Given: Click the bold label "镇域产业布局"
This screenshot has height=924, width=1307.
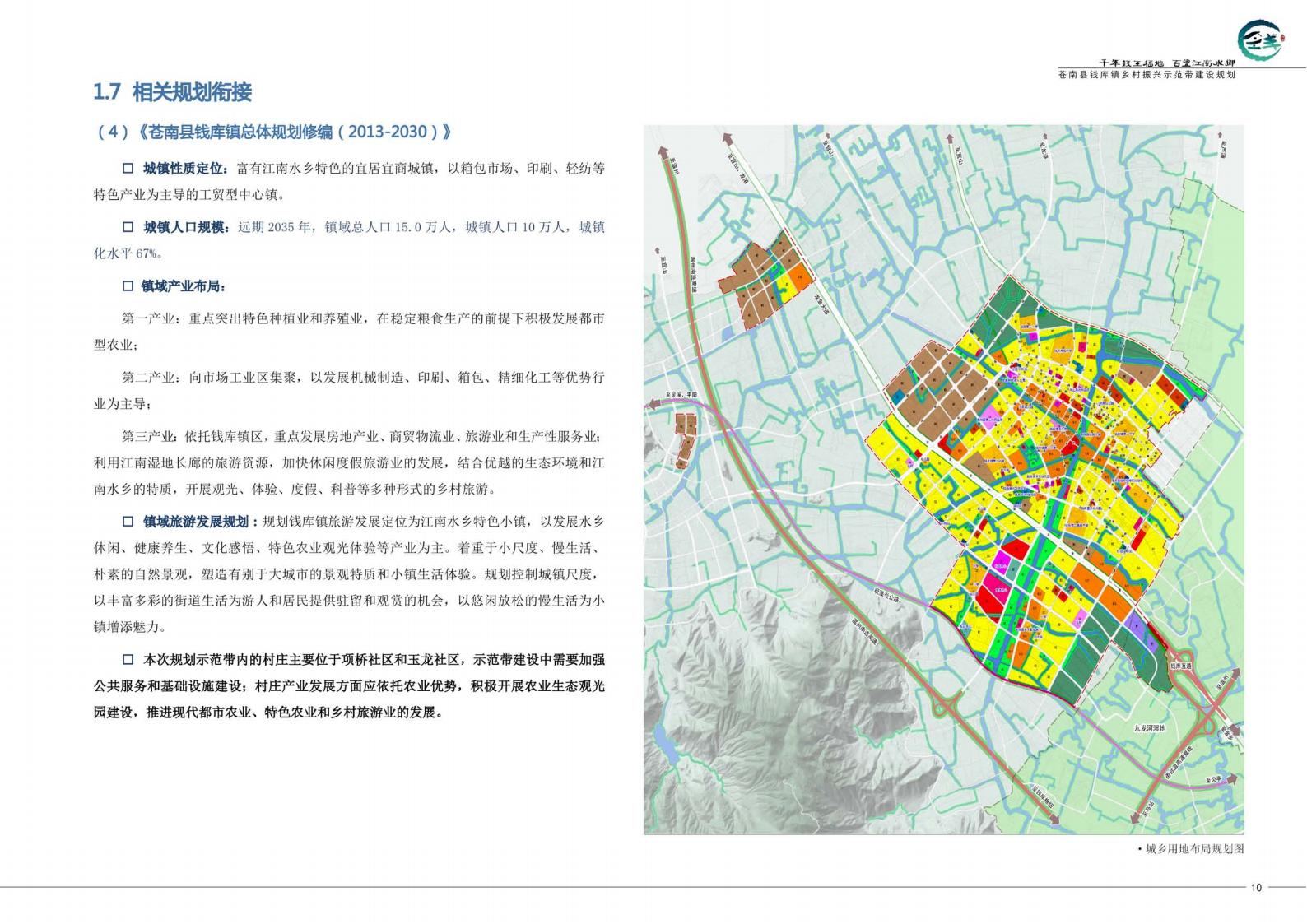Looking at the screenshot, I should pos(179,286).
